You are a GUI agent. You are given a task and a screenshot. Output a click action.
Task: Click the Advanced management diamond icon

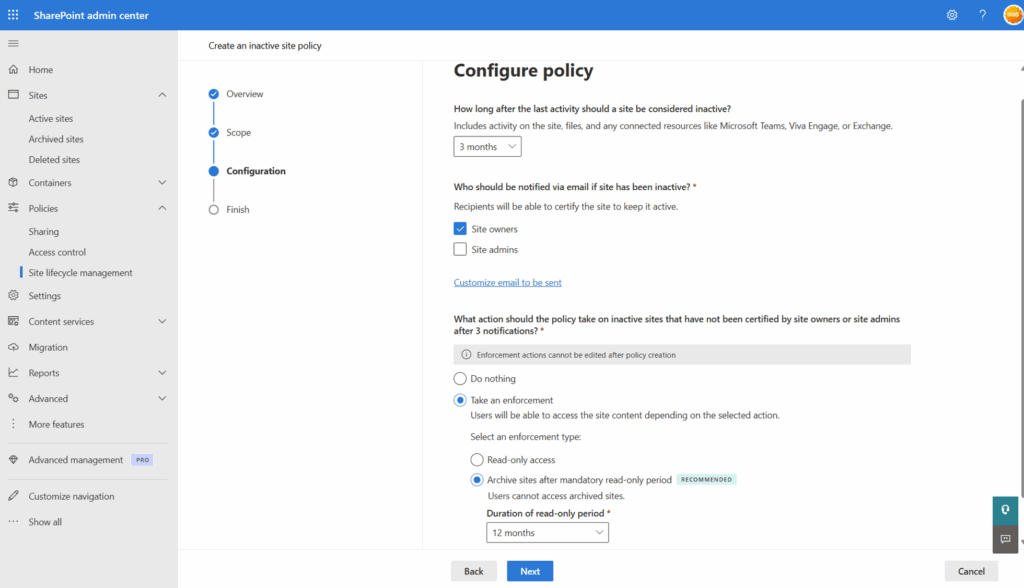pyautogui.click(x=13, y=460)
